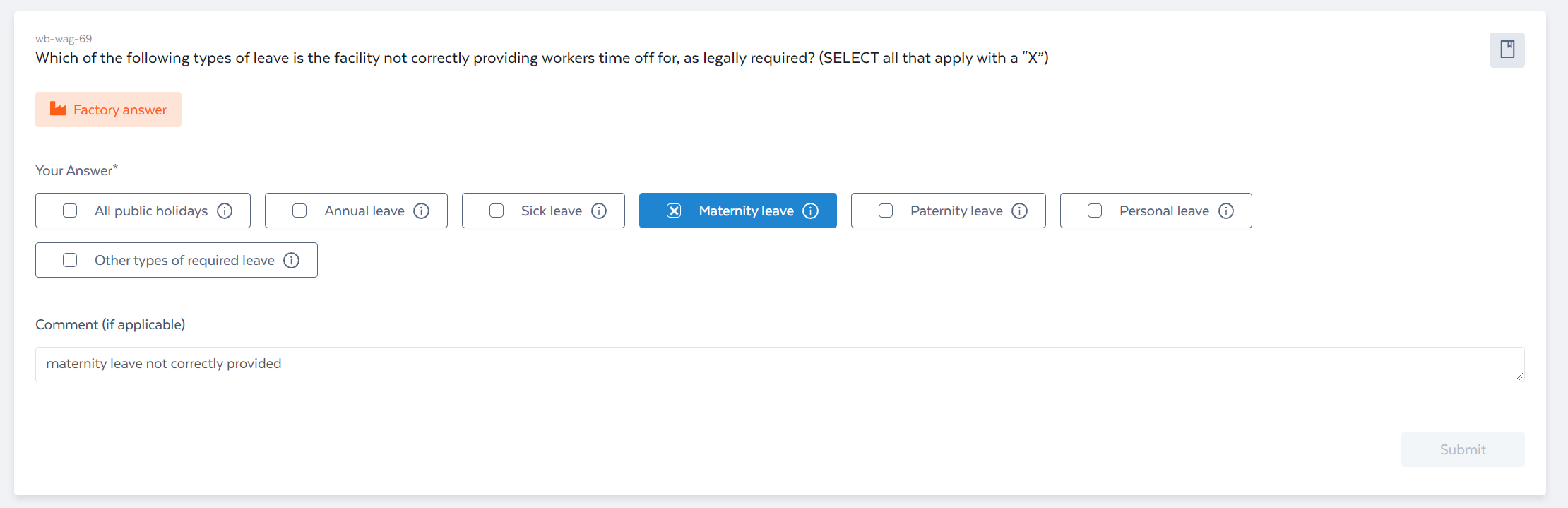
Task: Mark the Personal leave checkbox
Action: click(1095, 211)
